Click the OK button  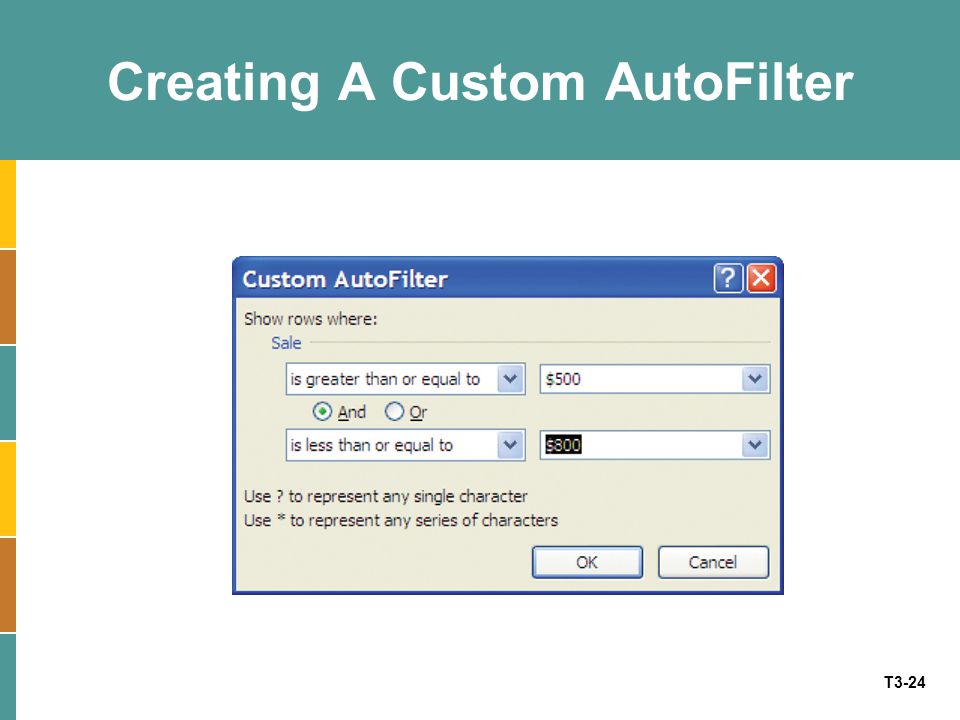tap(587, 562)
